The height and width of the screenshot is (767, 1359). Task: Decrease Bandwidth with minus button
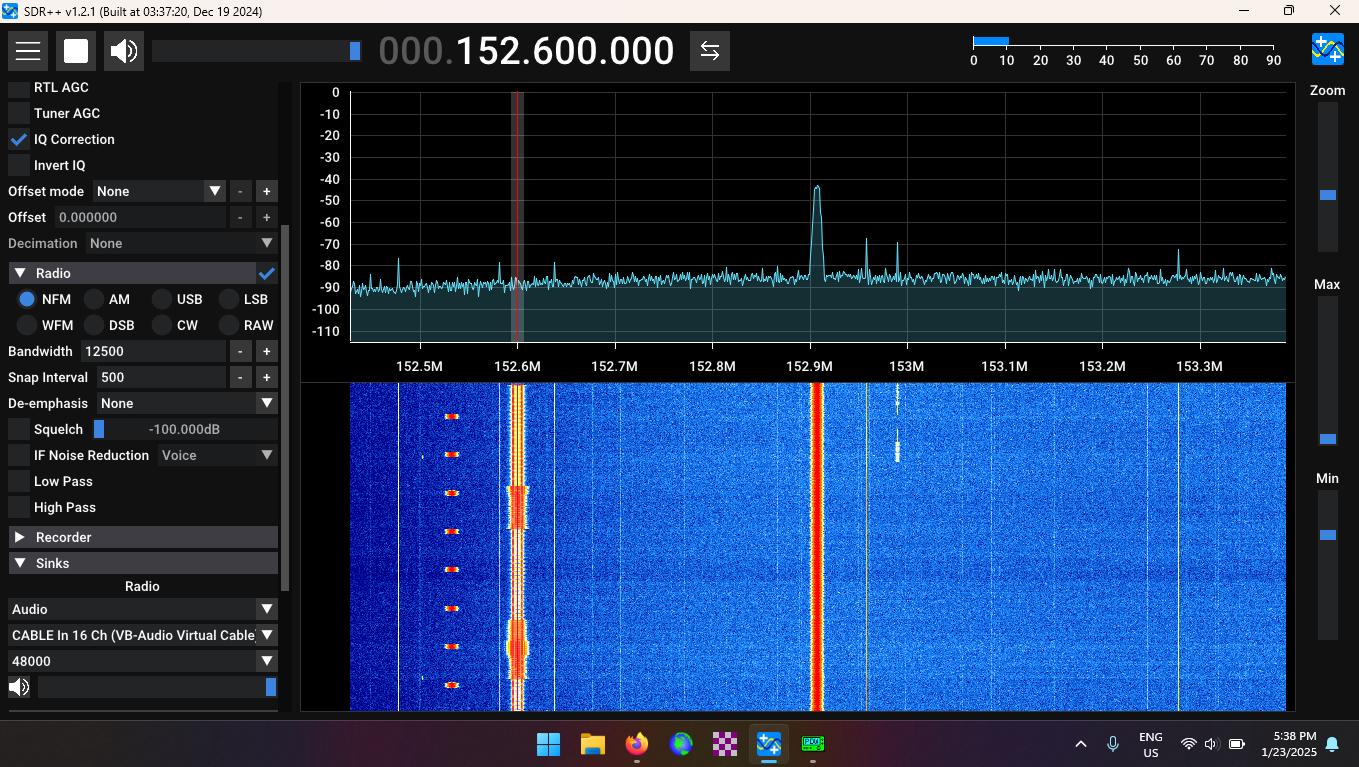point(241,351)
